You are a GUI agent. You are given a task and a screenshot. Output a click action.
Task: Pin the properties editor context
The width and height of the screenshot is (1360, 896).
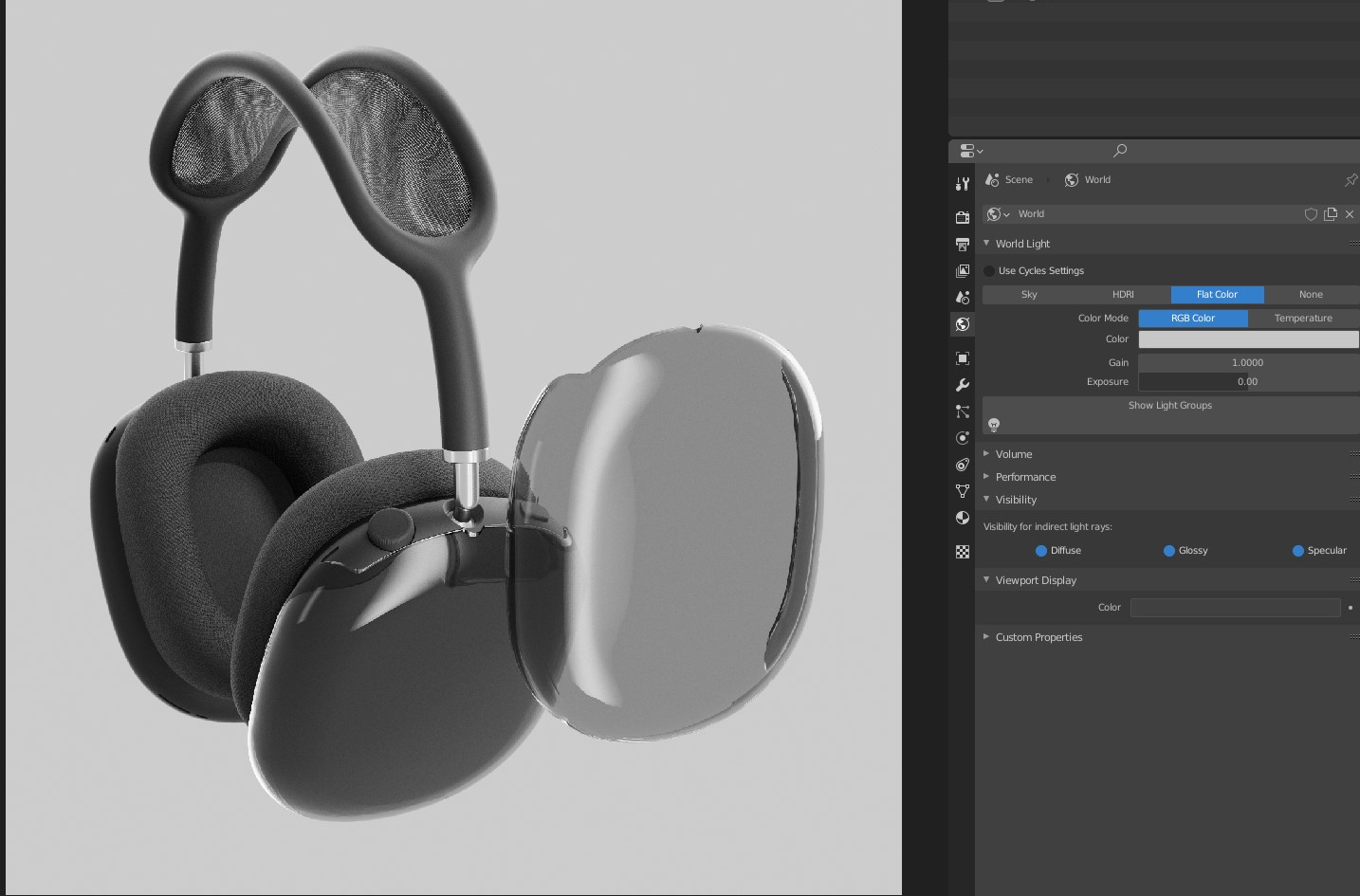click(1351, 180)
